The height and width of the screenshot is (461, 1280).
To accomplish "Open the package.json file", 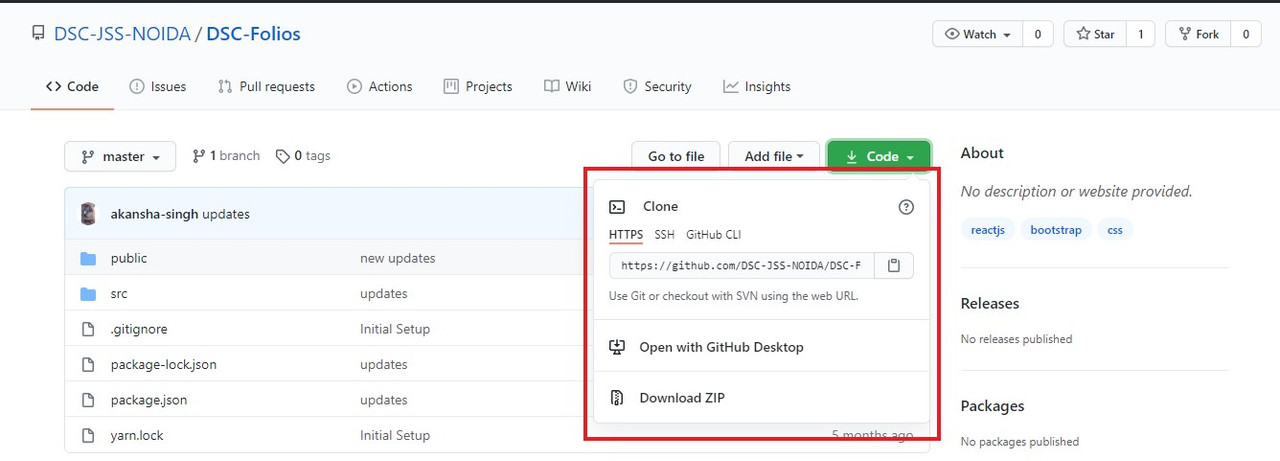I will click(149, 400).
